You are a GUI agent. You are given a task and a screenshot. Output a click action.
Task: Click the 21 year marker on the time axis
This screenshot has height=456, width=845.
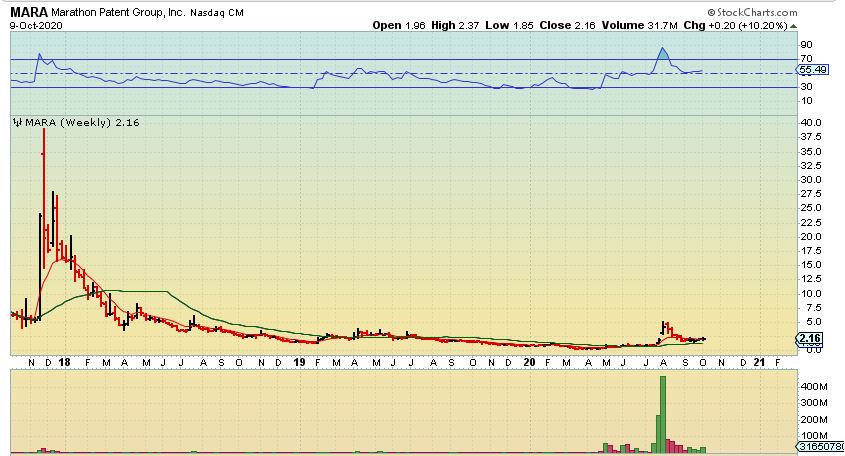[759, 362]
